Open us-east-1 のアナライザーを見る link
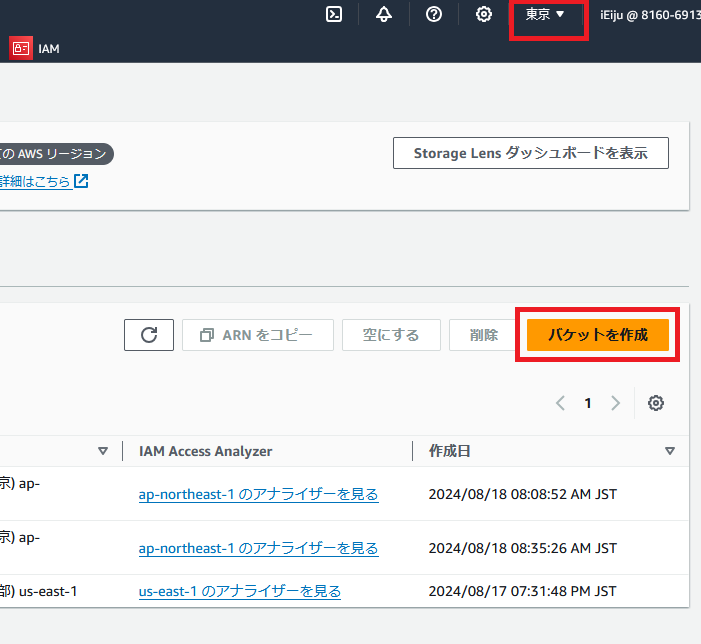The width and height of the screenshot is (701, 644). coord(240,591)
